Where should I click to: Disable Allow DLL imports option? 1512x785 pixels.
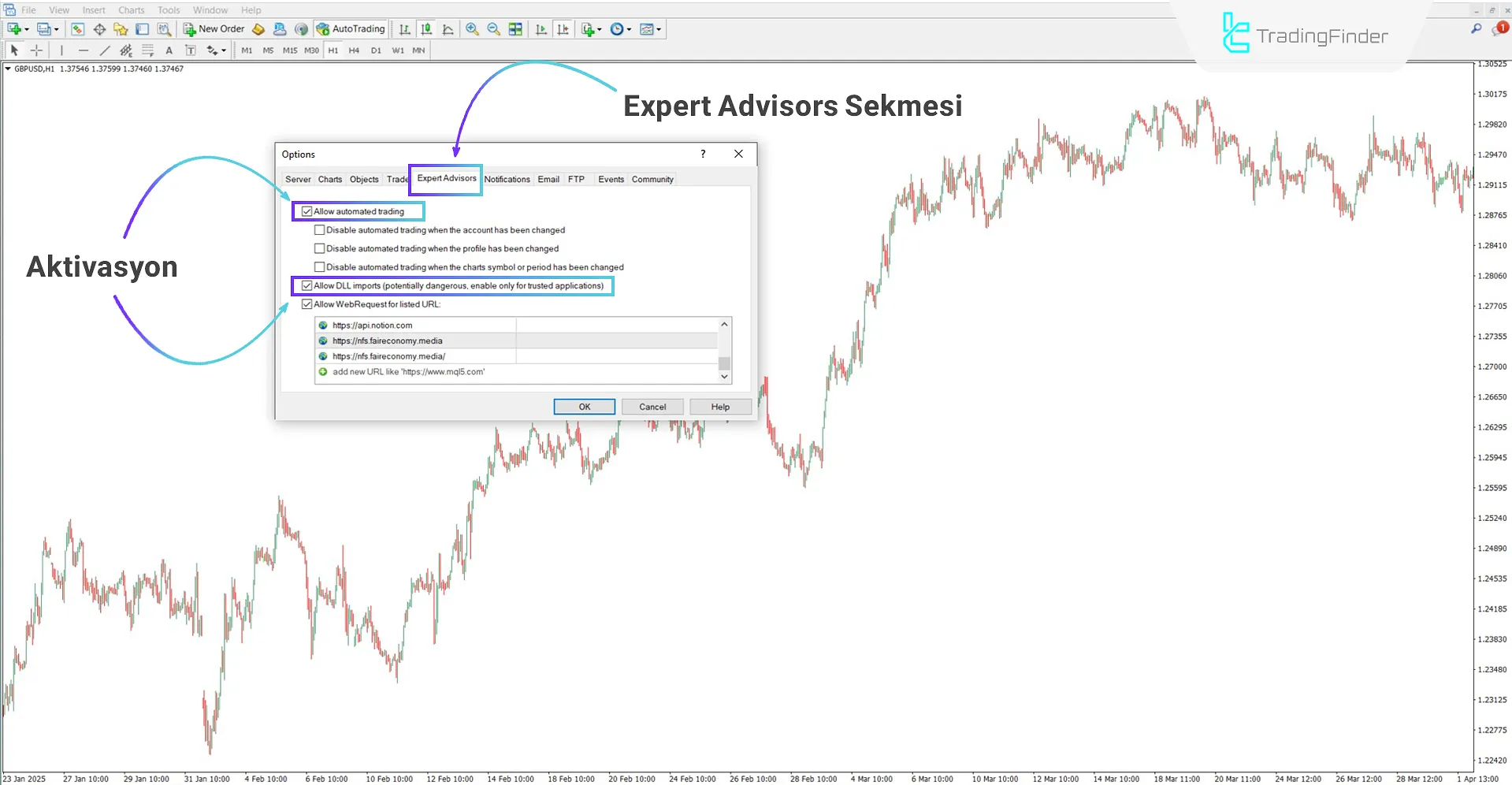click(306, 285)
